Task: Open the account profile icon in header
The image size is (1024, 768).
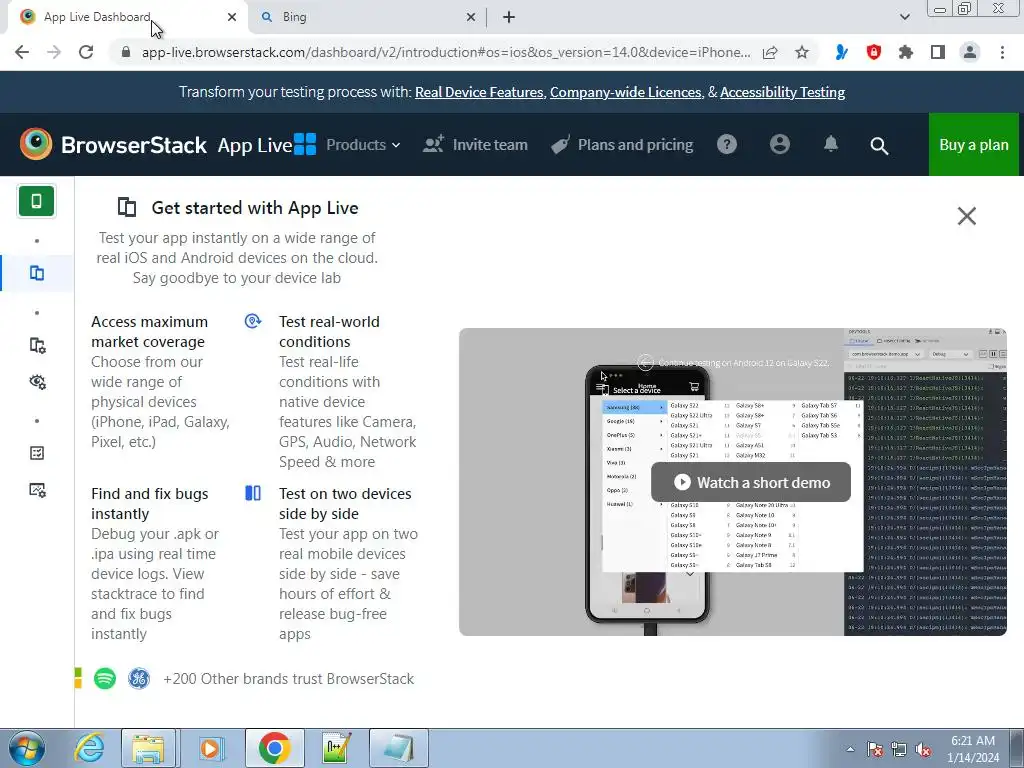Action: tap(780, 144)
